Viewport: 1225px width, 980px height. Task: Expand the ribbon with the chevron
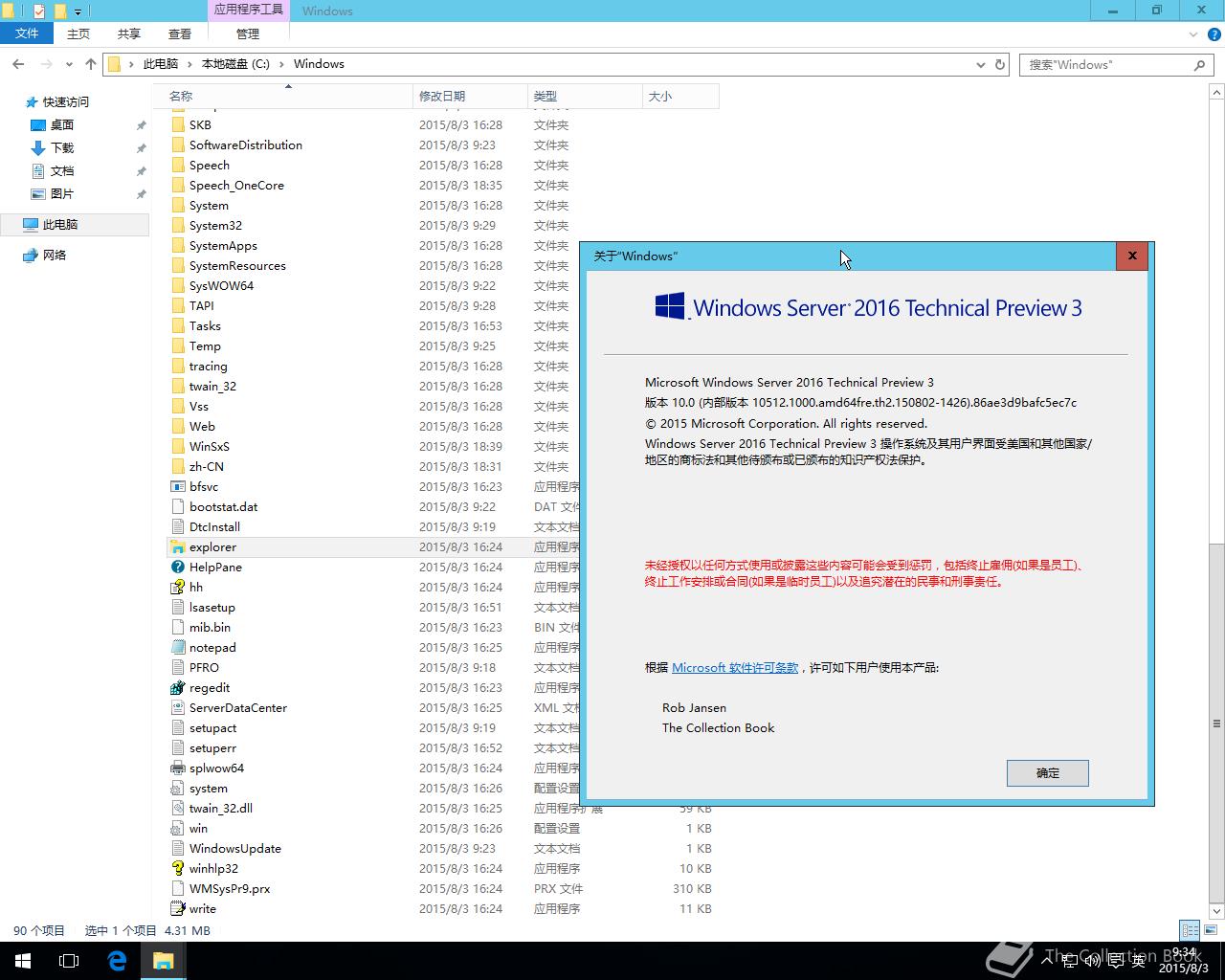coord(1193,34)
